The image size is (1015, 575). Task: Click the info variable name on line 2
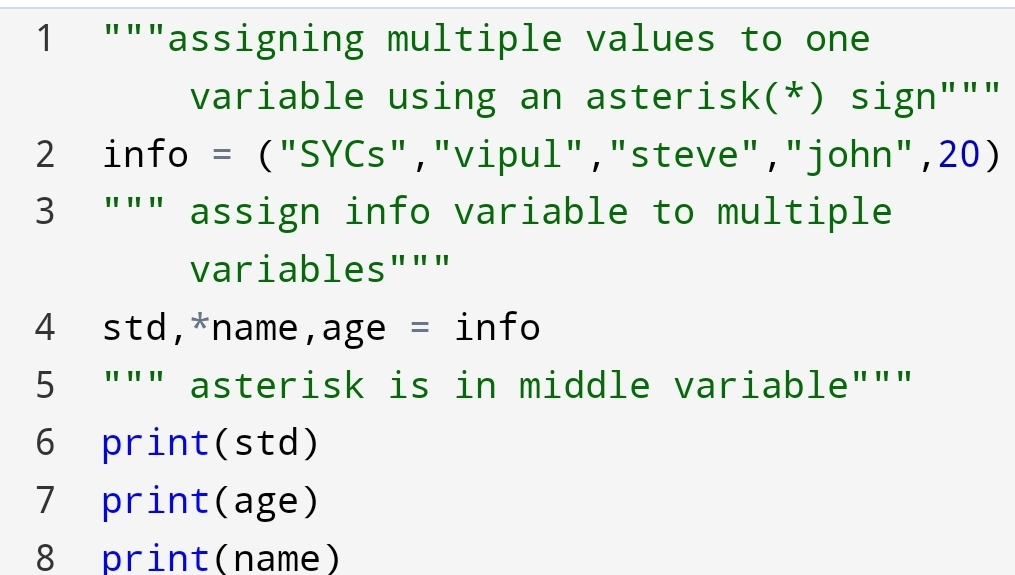tap(145, 155)
